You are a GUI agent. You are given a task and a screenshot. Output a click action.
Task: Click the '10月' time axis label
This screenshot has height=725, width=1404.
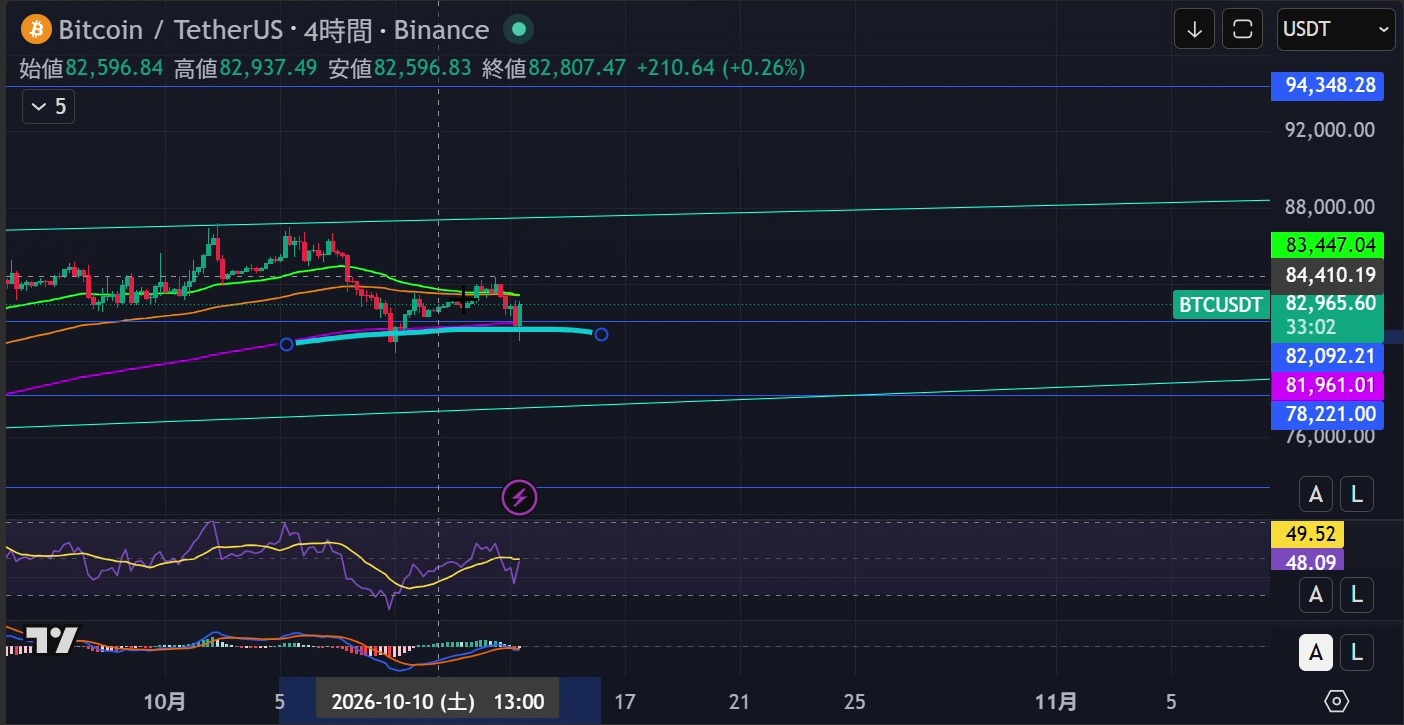pos(165,701)
